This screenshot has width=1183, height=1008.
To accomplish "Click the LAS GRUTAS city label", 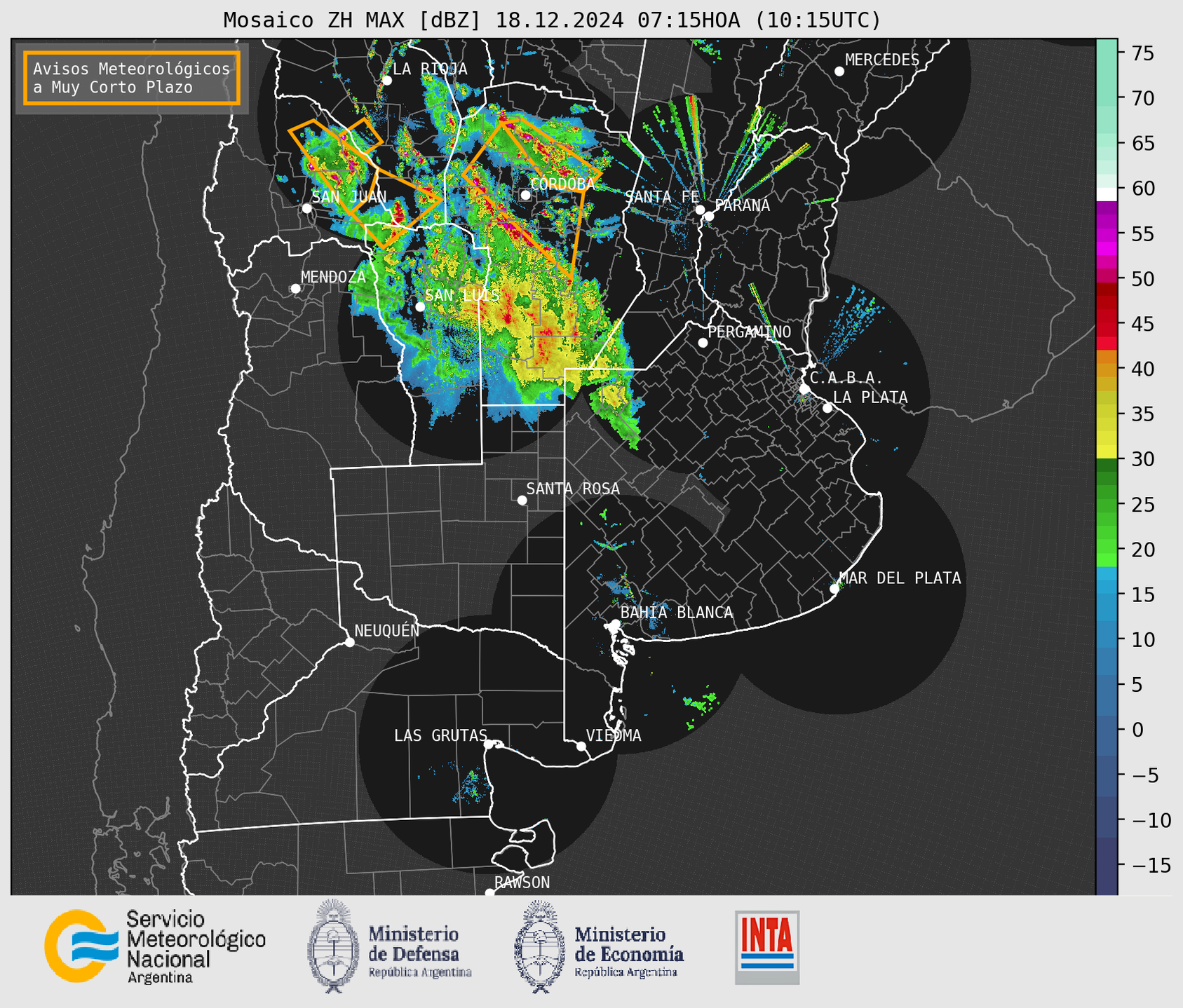I will tap(440, 735).
